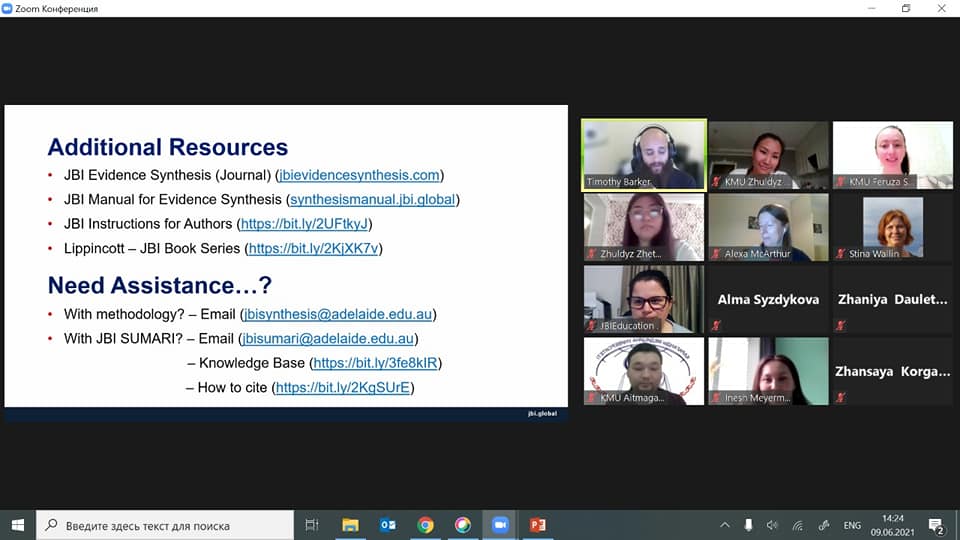The height and width of the screenshot is (540, 960).
Task: Expand the hidden system tray icons
Action: coord(725,525)
